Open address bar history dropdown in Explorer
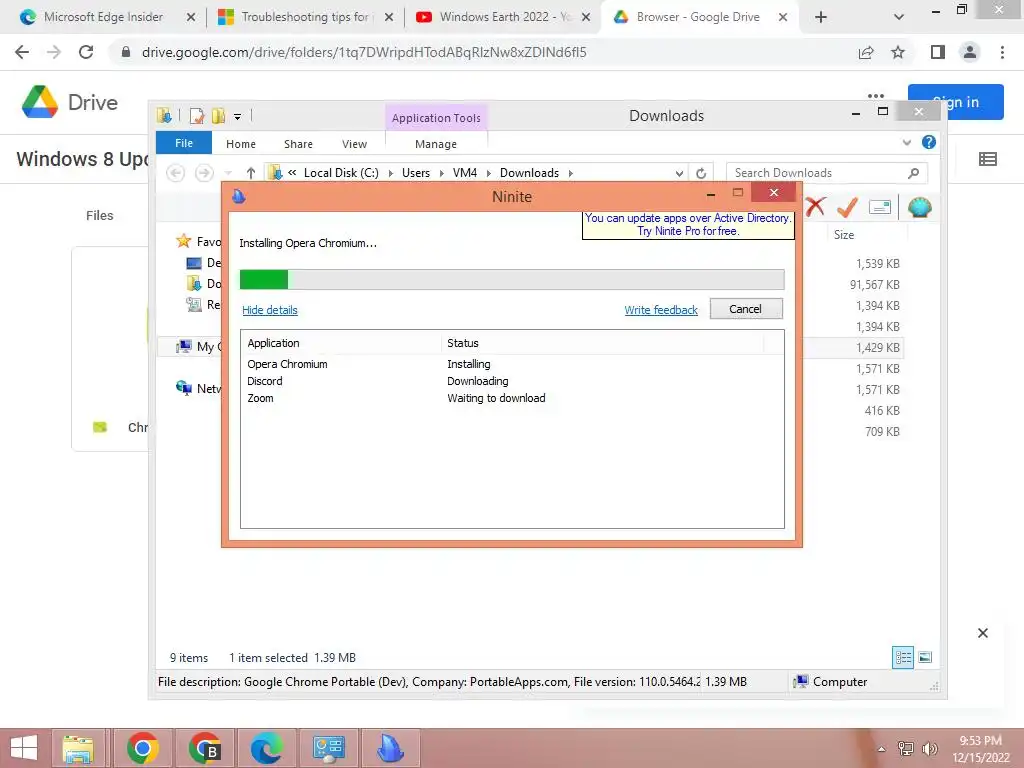This screenshot has width=1024, height=768. (x=679, y=173)
